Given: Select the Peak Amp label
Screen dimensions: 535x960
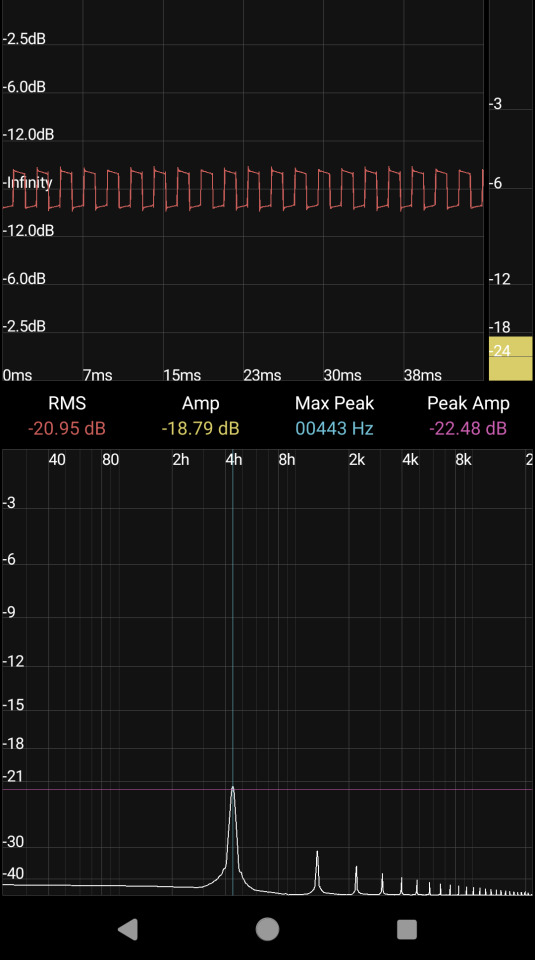Looking at the screenshot, I should [x=468, y=403].
